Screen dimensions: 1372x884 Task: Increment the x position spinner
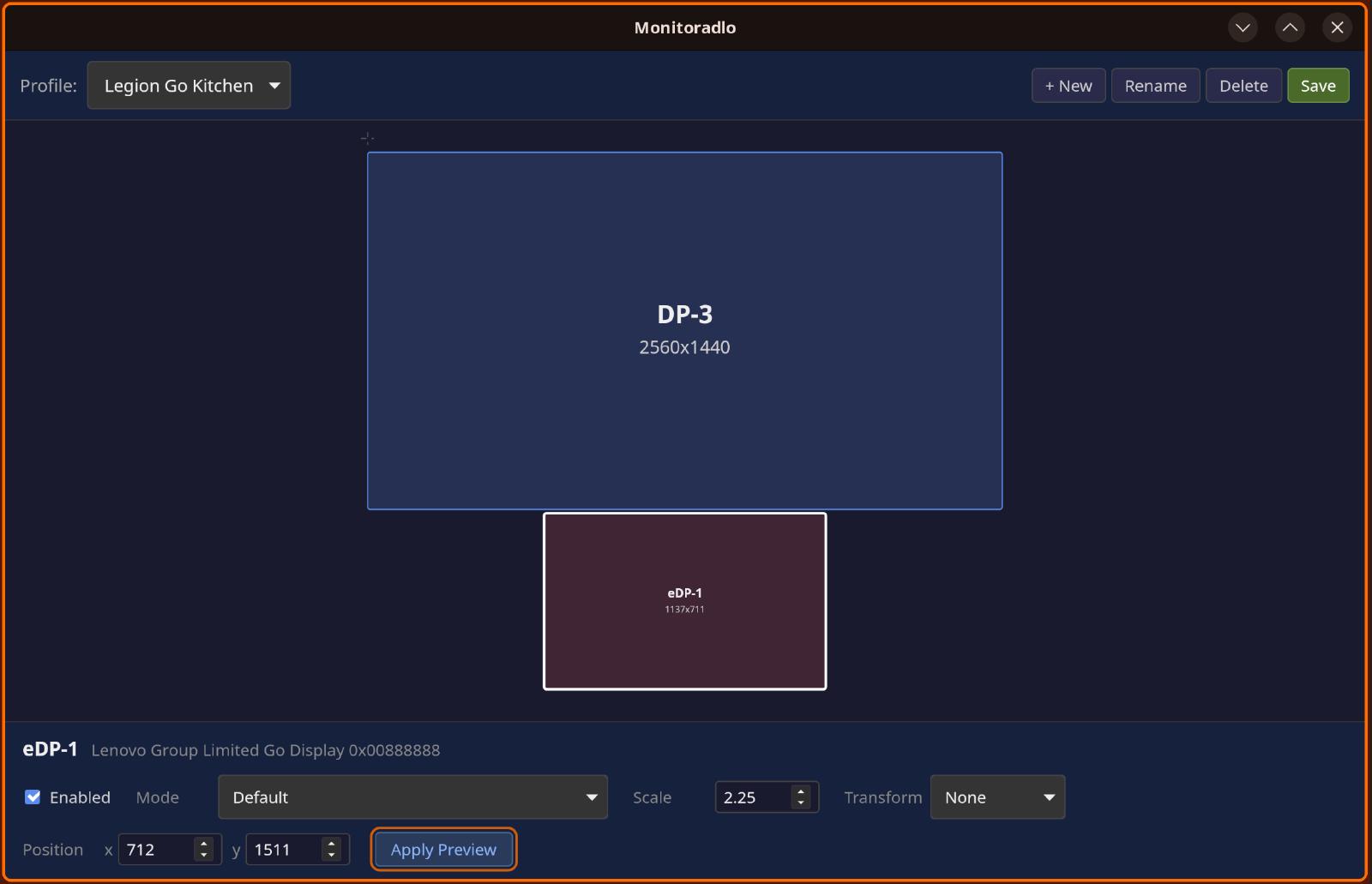point(203,844)
